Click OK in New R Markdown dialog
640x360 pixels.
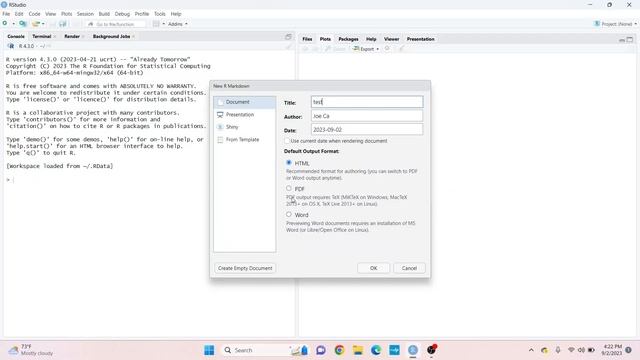tap(373, 268)
